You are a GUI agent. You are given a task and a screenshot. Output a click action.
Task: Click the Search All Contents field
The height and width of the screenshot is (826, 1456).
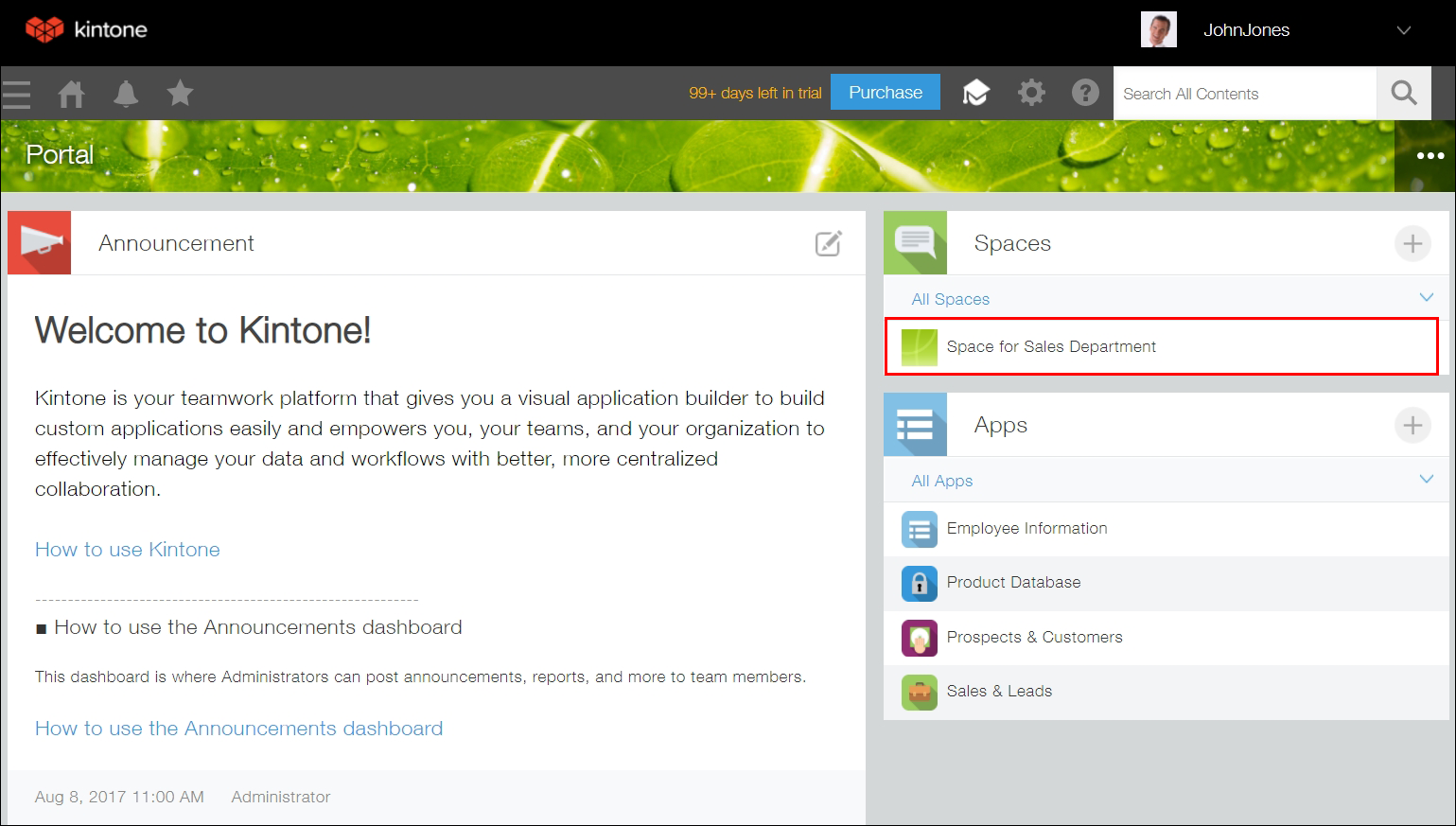pyautogui.click(x=1244, y=93)
